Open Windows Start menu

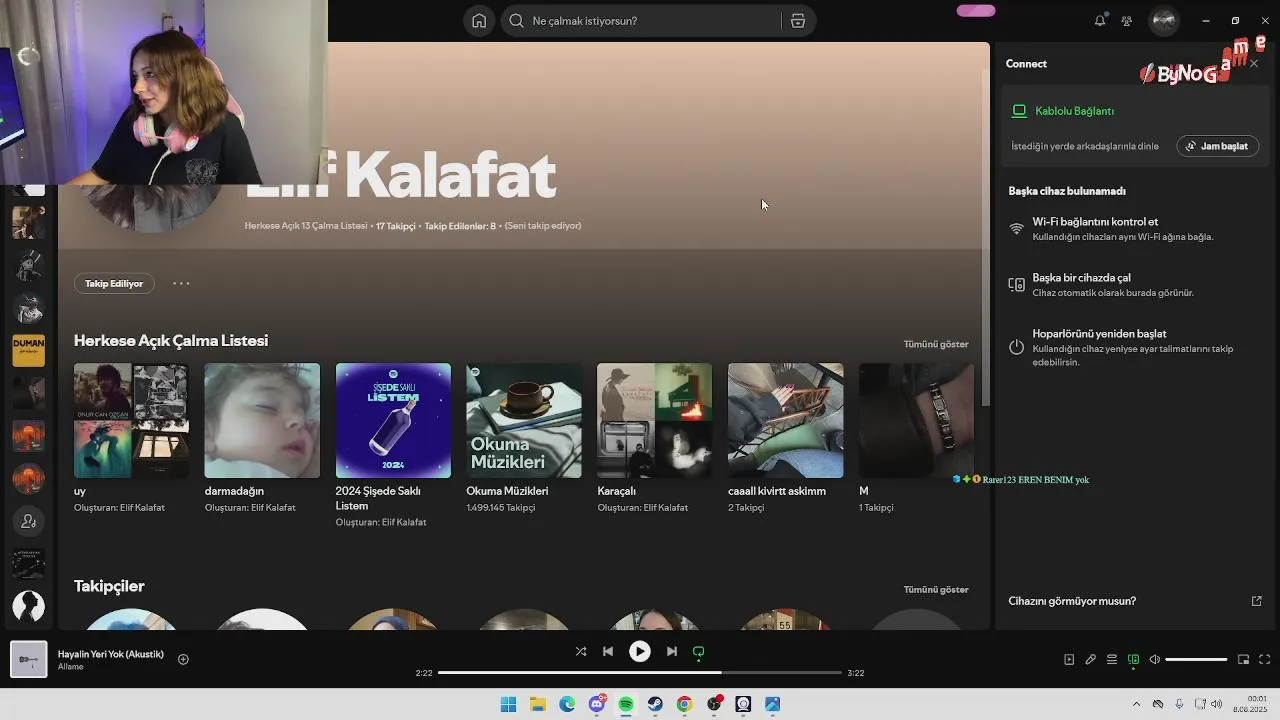pos(508,704)
